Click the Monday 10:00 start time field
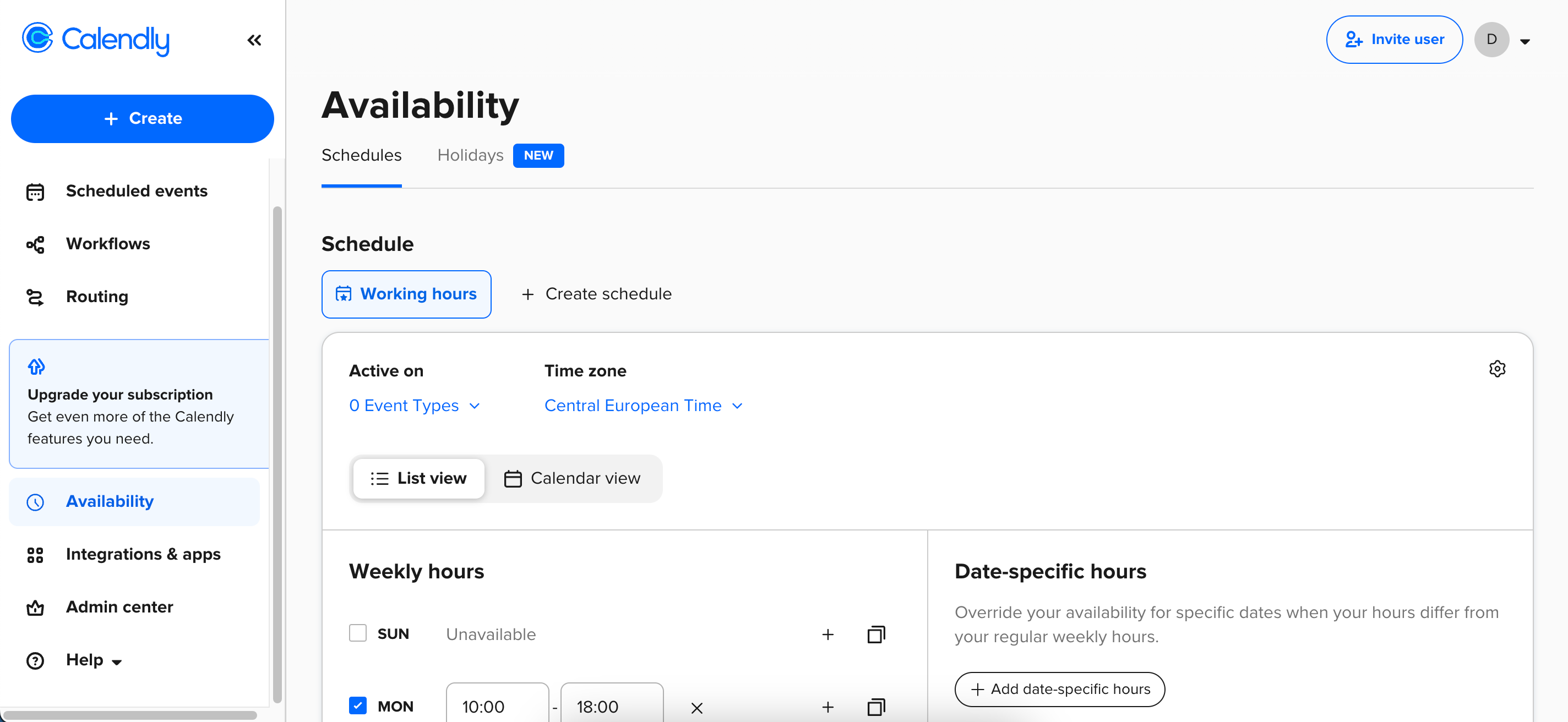This screenshot has width=1568, height=722. (x=497, y=706)
